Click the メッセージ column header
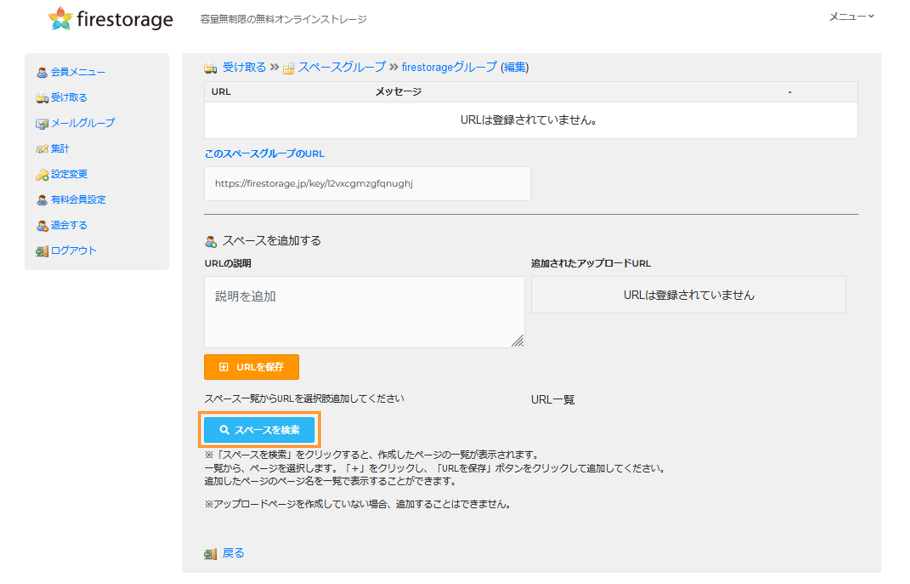Viewport: 910px width, 584px height. (398, 92)
